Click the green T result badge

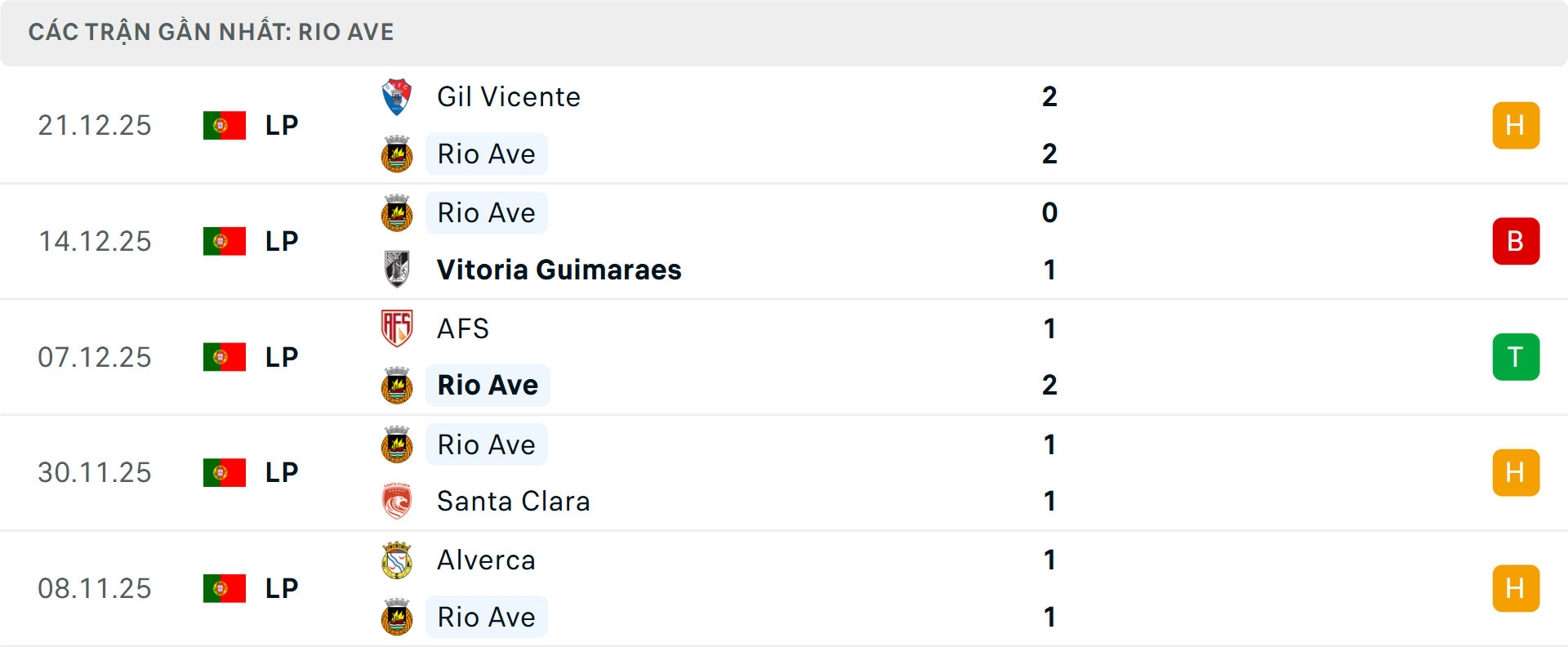click(1516, 357)
